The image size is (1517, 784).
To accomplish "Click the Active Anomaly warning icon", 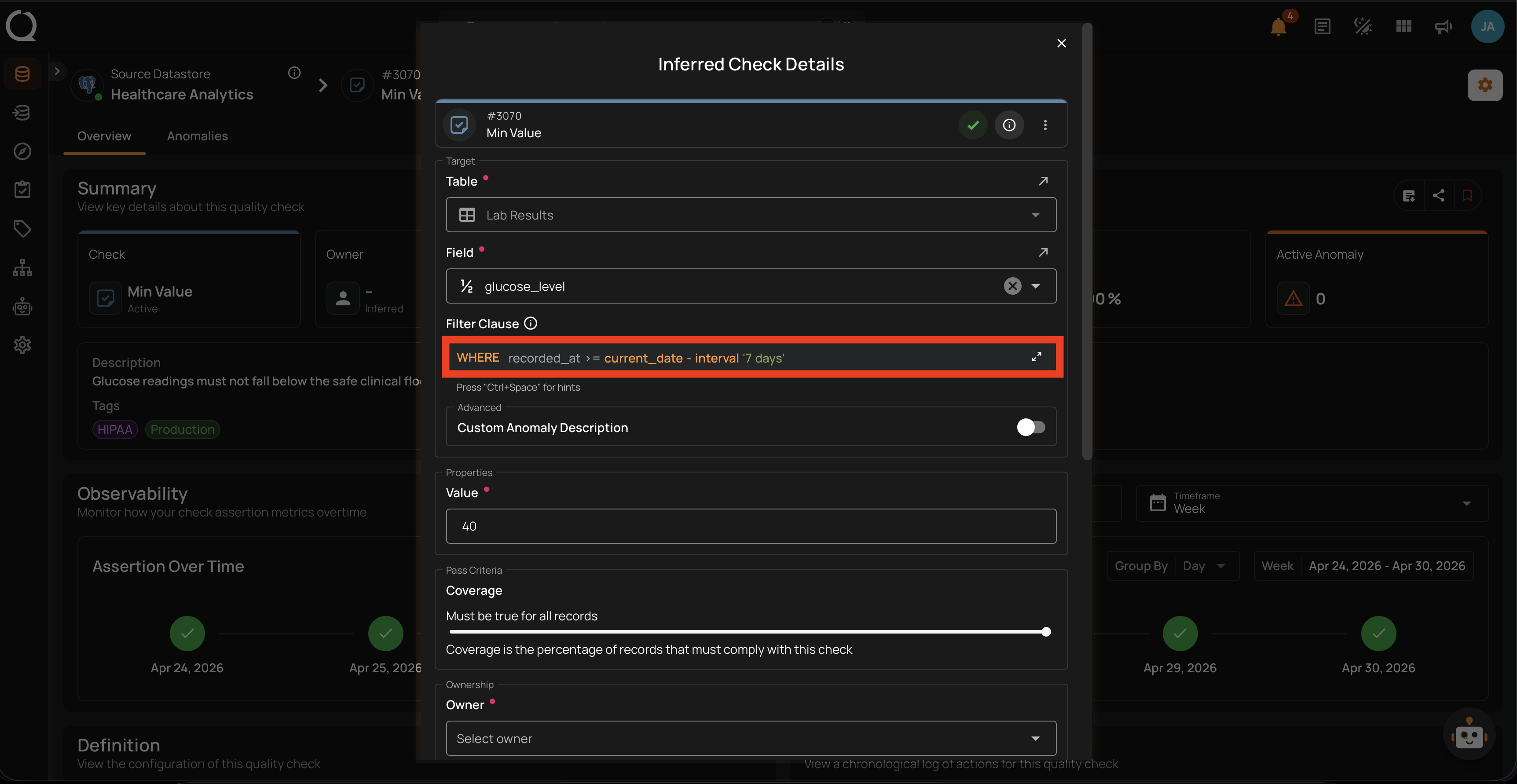I will click(x=1293, y=299).
